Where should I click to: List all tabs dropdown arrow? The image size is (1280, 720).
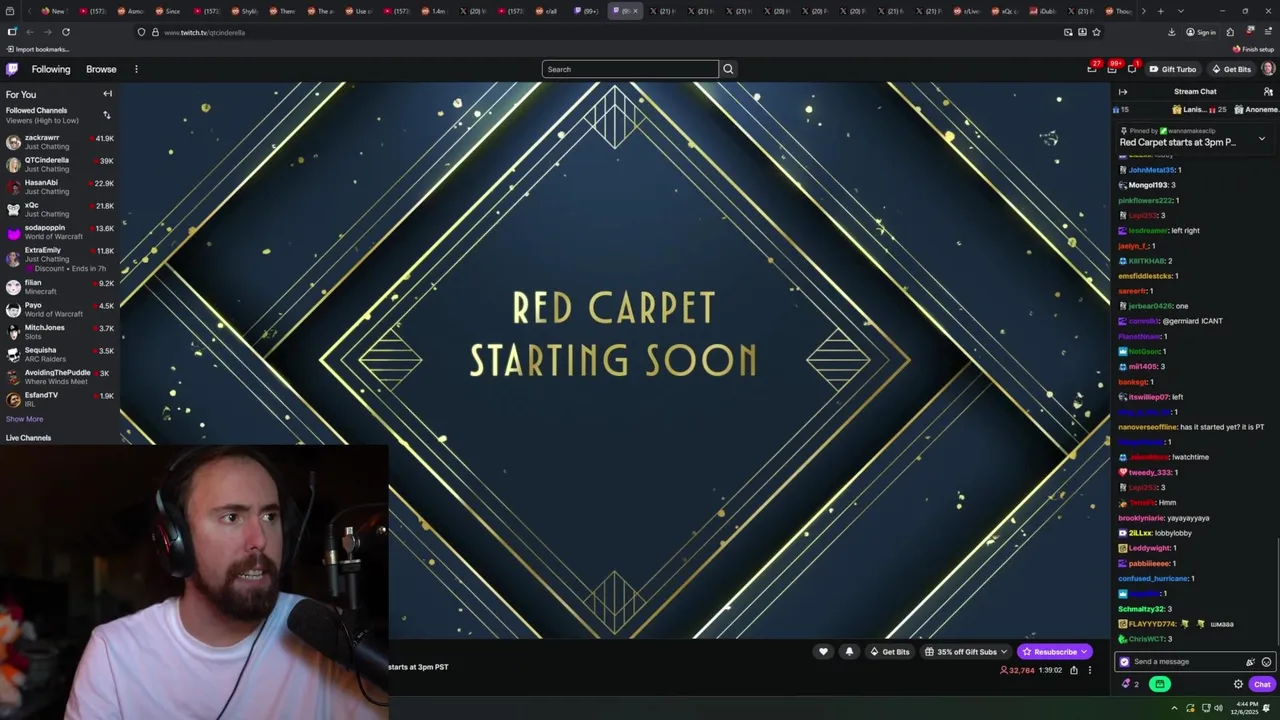click(x=1181, y=11)
